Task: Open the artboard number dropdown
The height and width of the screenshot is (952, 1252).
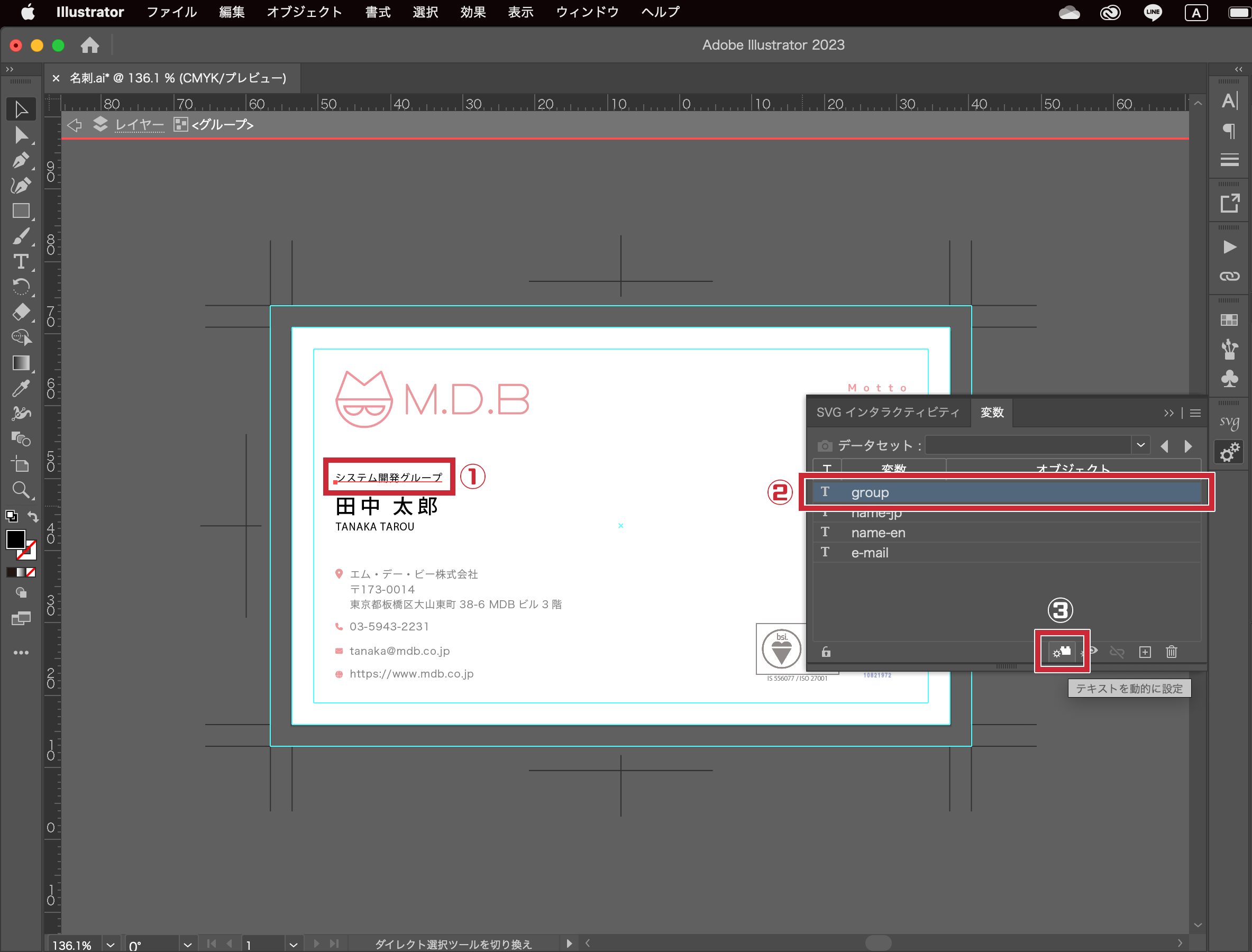Action: coord(293,945)
